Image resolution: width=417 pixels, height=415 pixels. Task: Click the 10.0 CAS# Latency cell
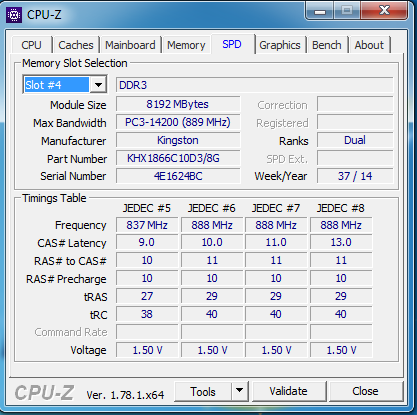(212, 242)
